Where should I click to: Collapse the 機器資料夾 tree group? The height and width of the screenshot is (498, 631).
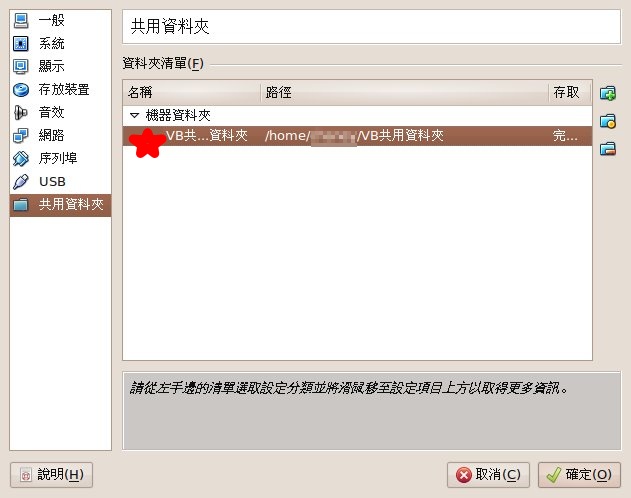pos(134,116)
